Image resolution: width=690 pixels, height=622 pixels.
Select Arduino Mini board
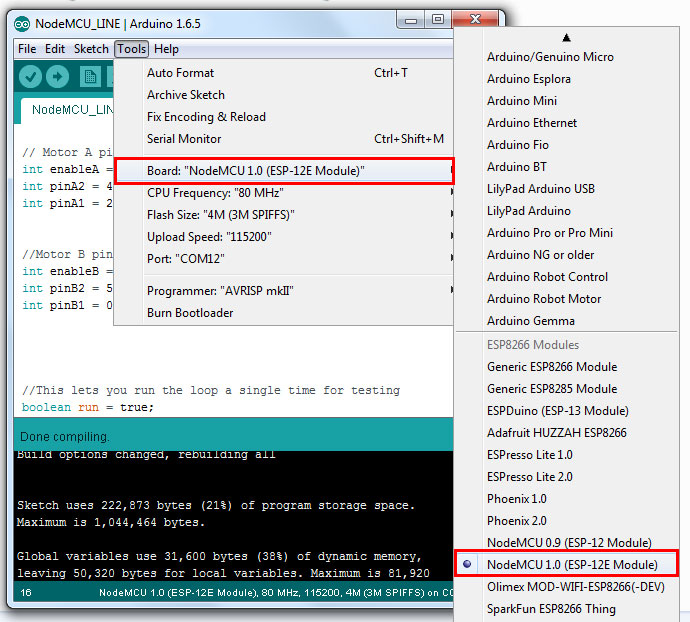[x=567, y=101]
